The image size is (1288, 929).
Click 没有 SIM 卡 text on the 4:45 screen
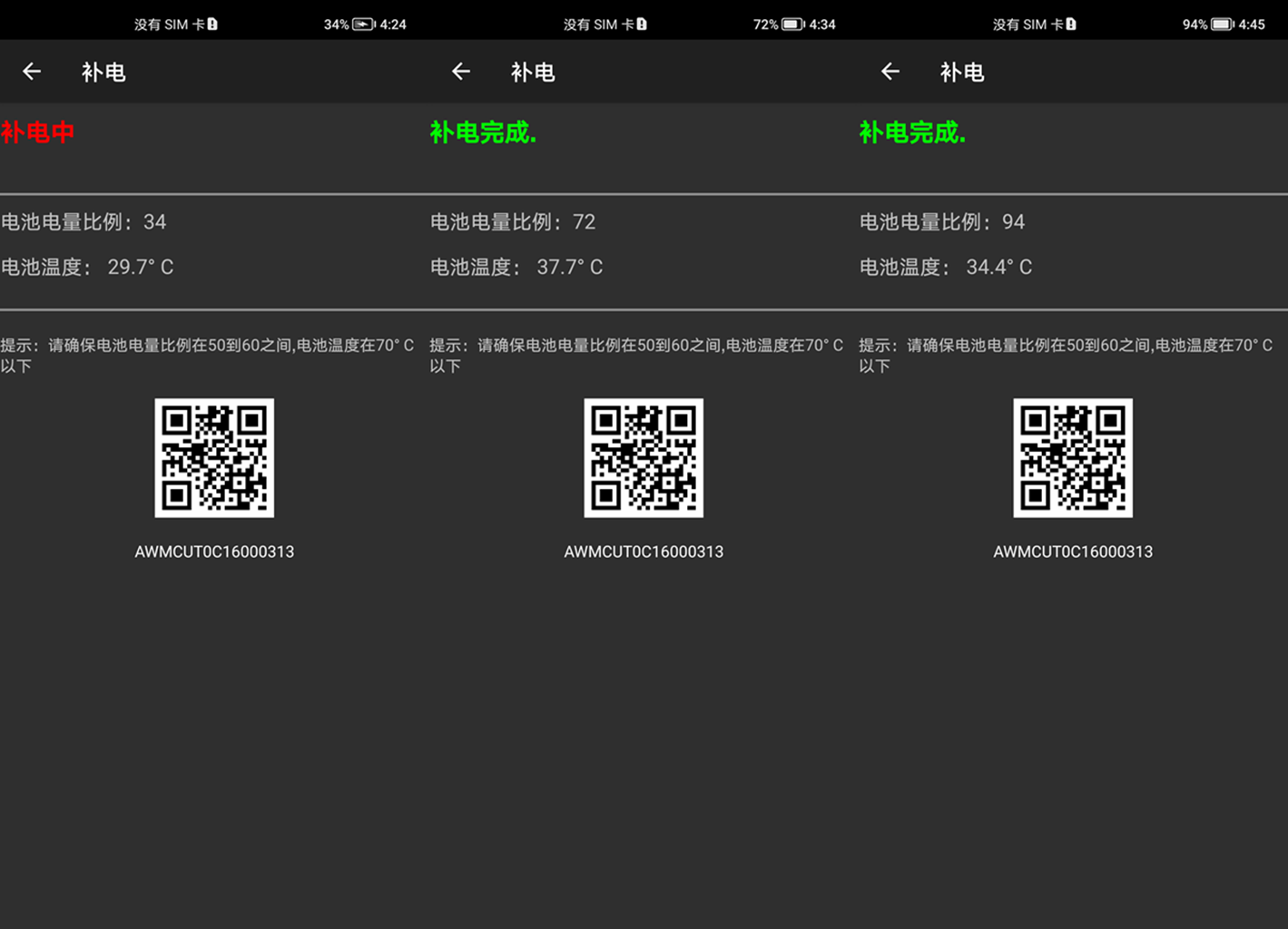(1028, 24)
